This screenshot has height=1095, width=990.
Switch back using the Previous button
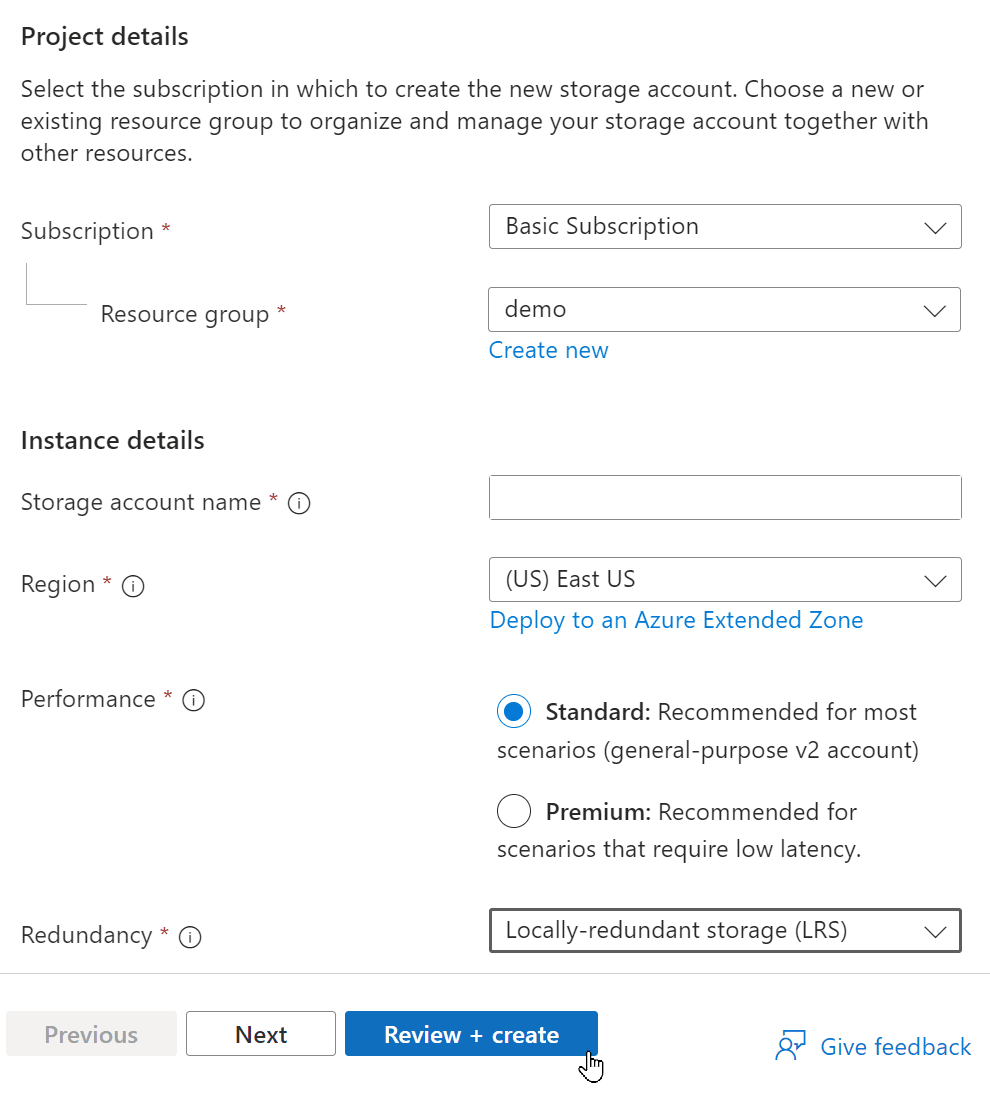coord(91,1033)
